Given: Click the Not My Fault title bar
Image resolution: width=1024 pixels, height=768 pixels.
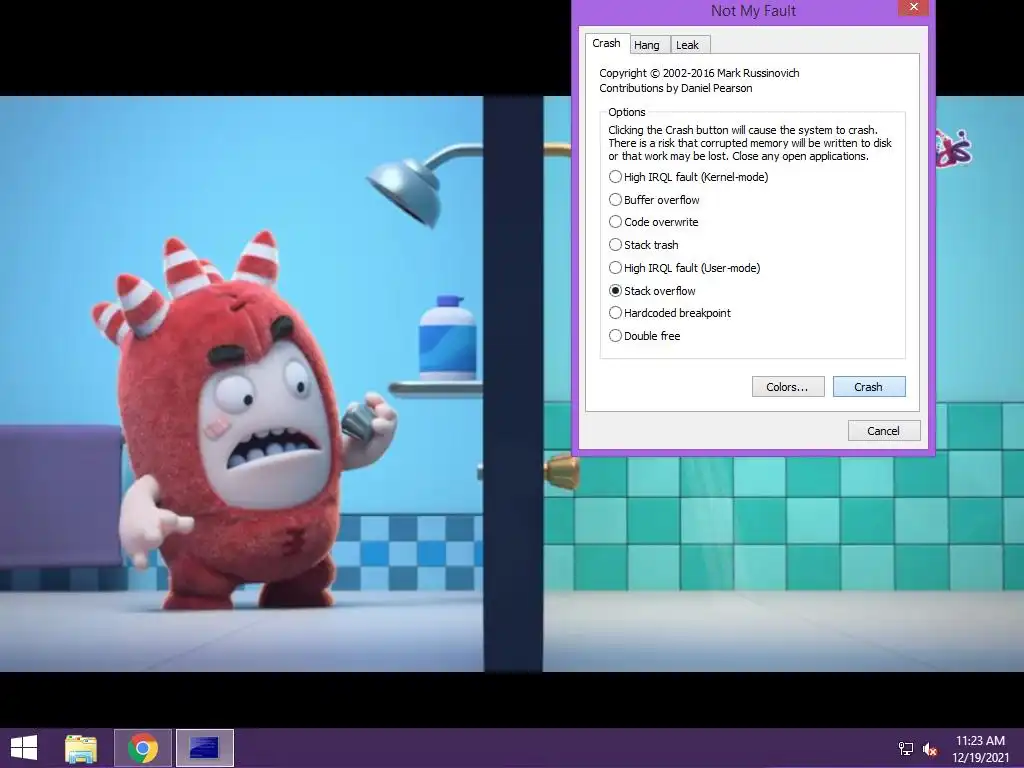Looking at the screenshot, I should [753, 11].
